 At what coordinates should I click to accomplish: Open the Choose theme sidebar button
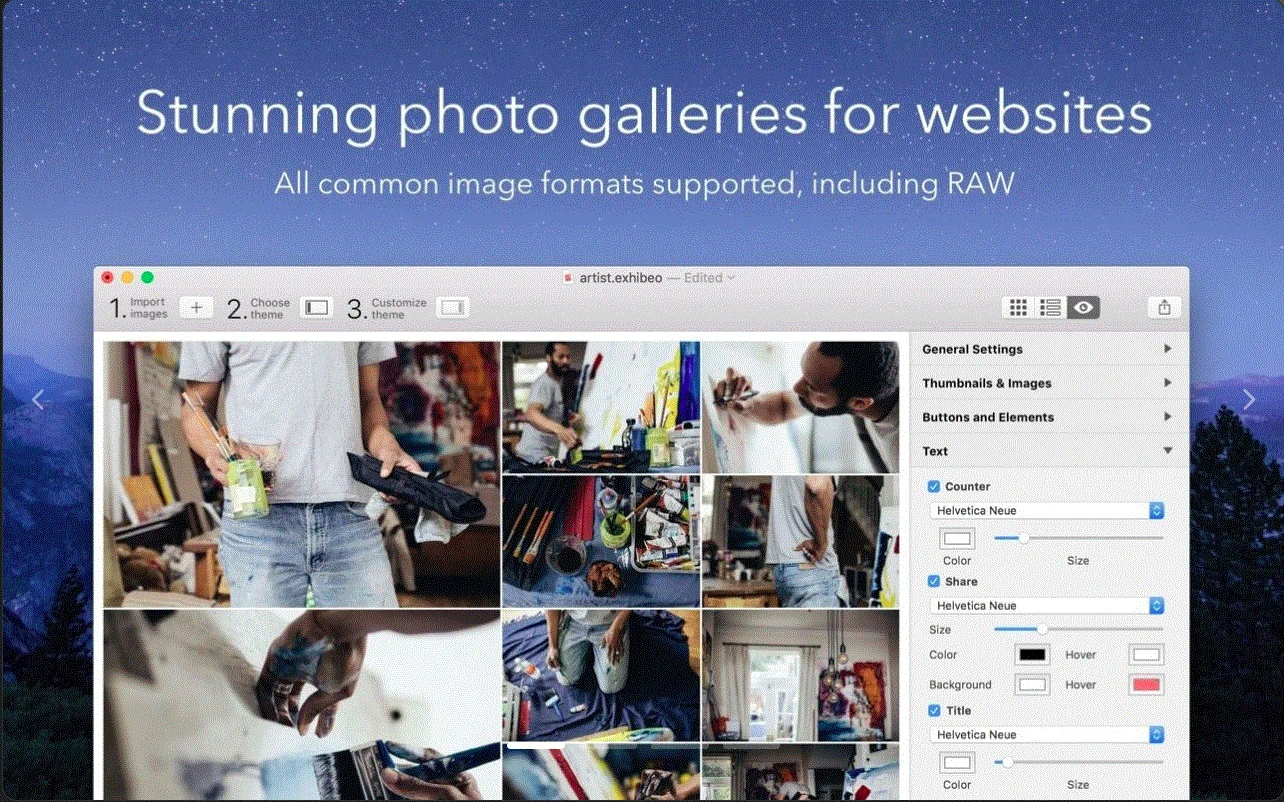pyautogui.click(x=317, y=308)
